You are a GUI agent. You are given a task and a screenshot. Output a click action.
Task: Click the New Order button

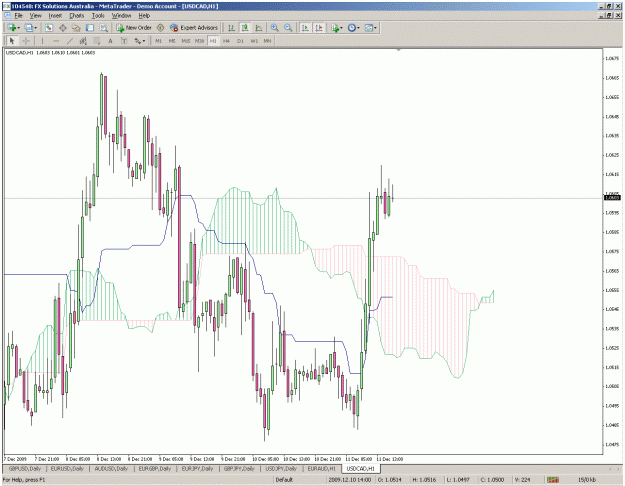point(134,28)
